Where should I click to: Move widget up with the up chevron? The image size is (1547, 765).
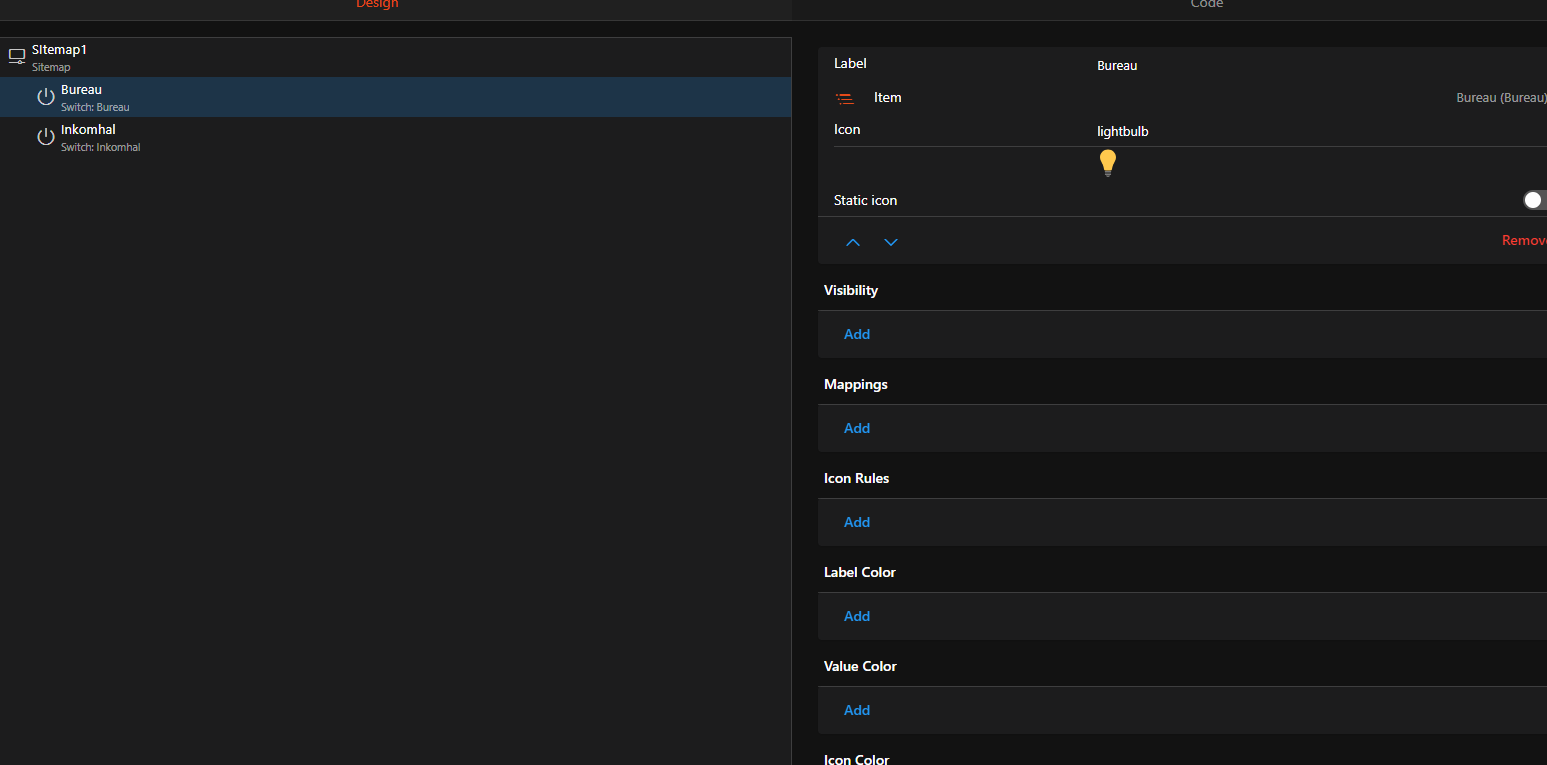[x=853, y=242]
